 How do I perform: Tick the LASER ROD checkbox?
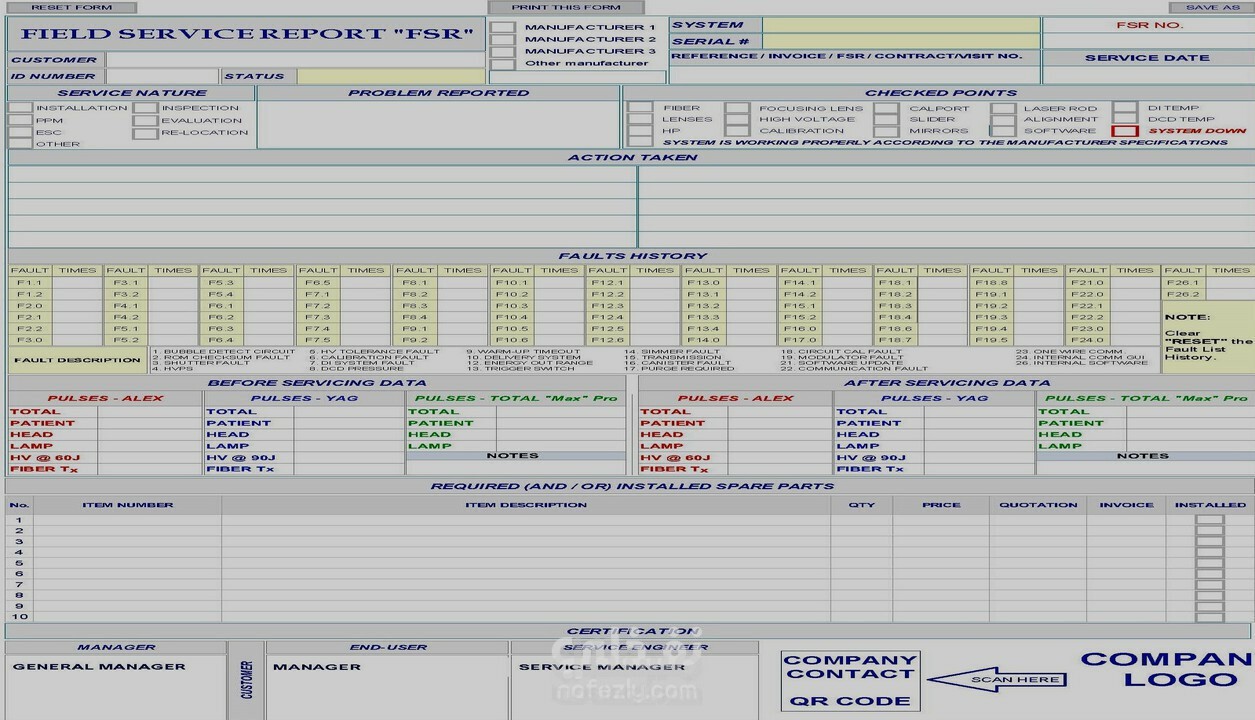[x=1003, y=108]
